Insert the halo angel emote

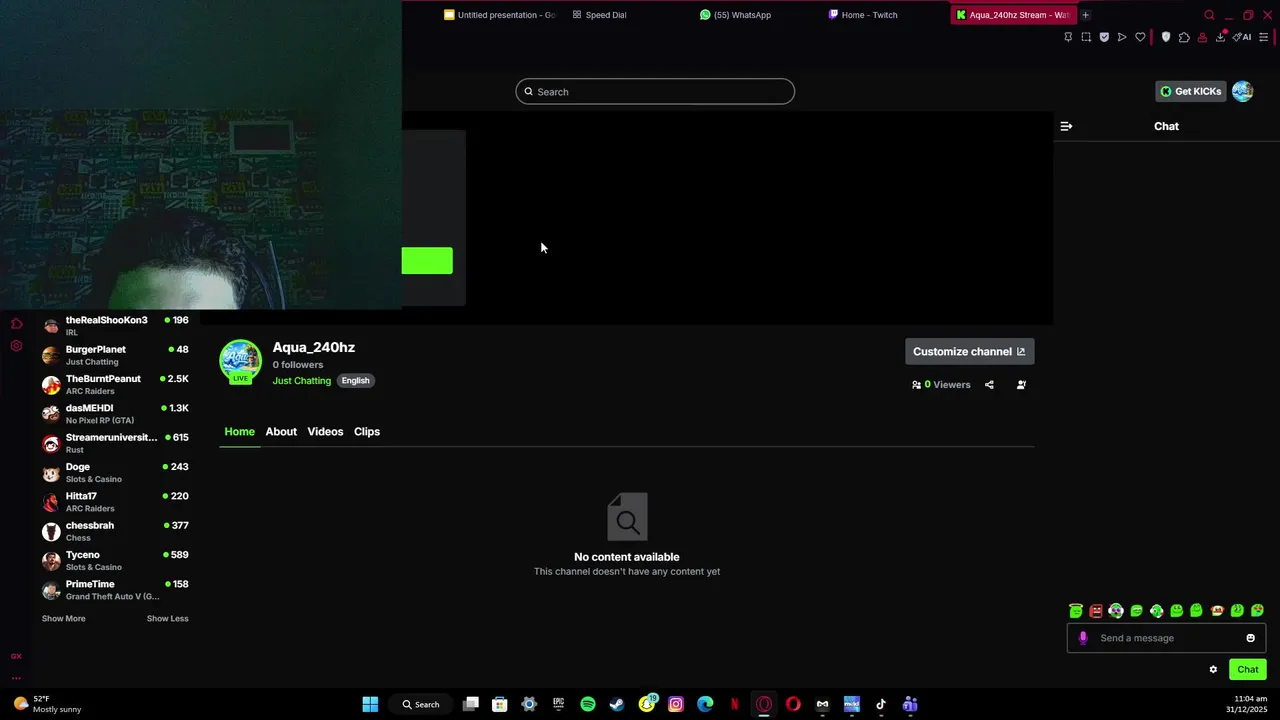(x=1076, y=610)
